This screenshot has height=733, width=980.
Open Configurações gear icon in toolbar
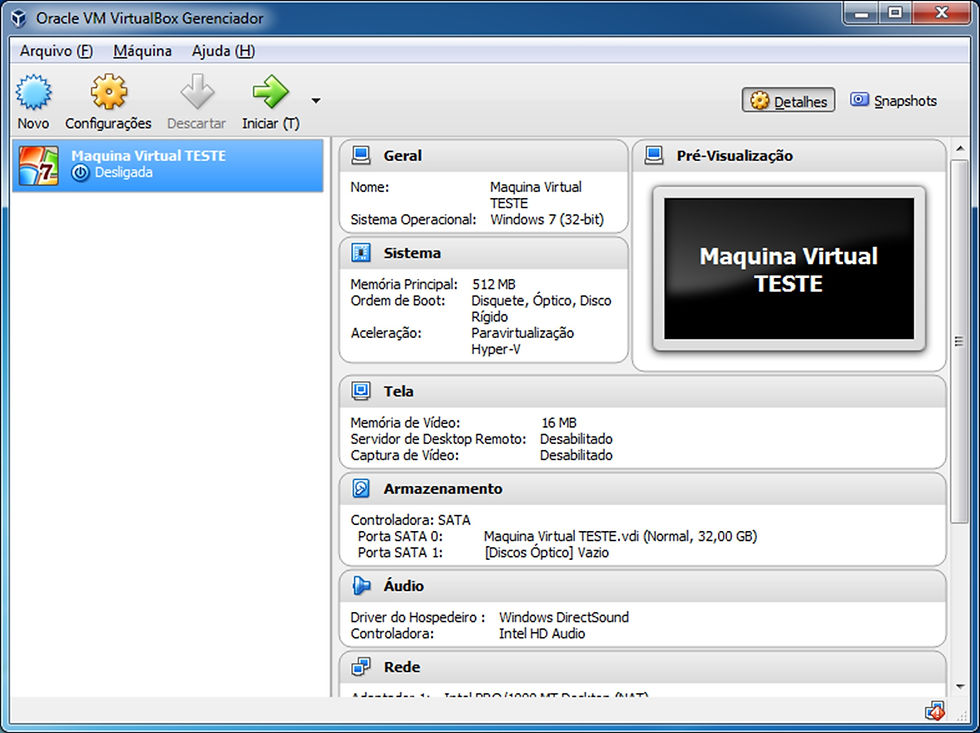(x=109, y=92)
